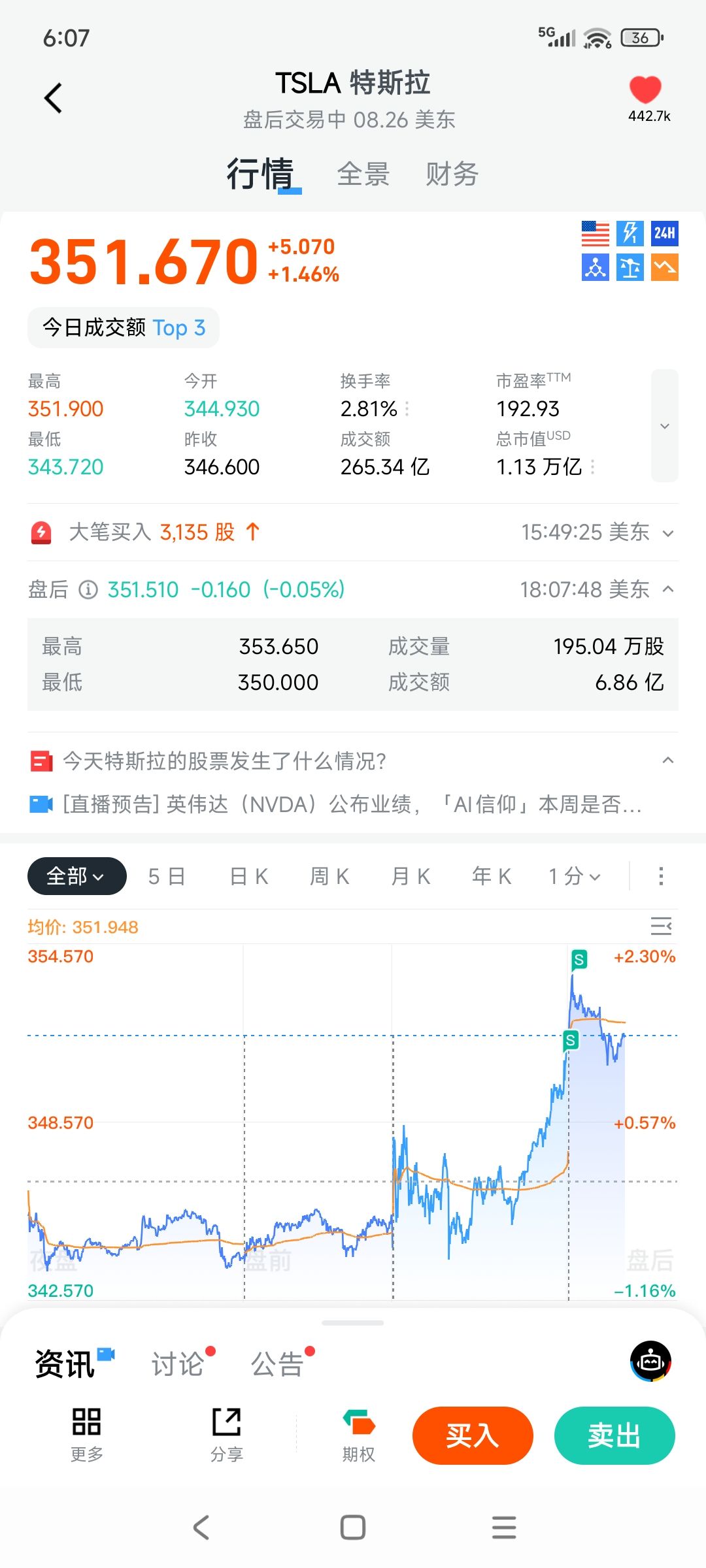The image size is (706, 1568).
Task: Collapse the news summary chevron
Action: coord(668,760)
